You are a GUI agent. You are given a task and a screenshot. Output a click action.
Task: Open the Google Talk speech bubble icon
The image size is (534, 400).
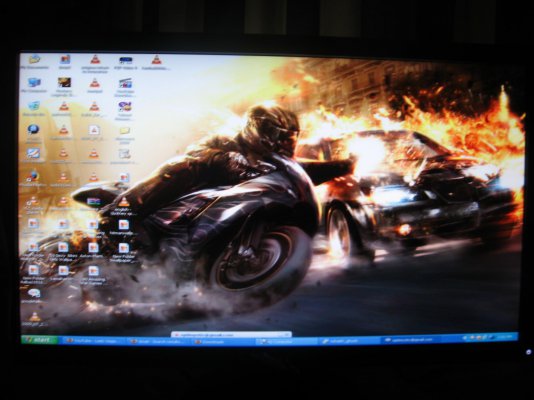pyautogui.click(x=34, y=295)
